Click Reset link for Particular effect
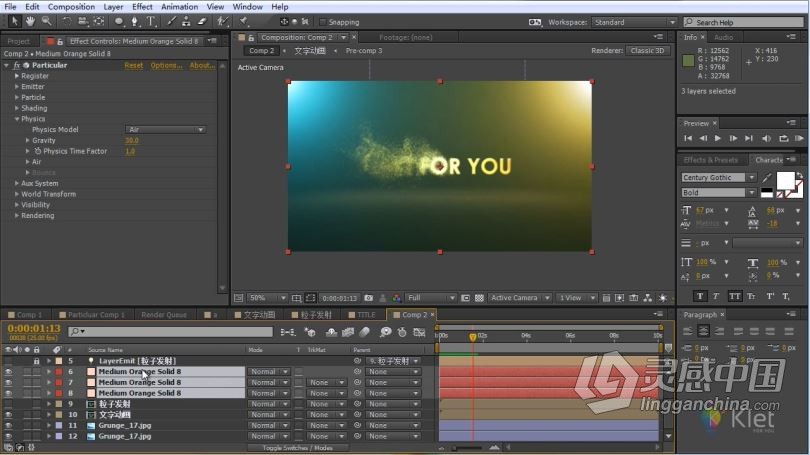Screen dimensions: 810x455 point(134,66)
